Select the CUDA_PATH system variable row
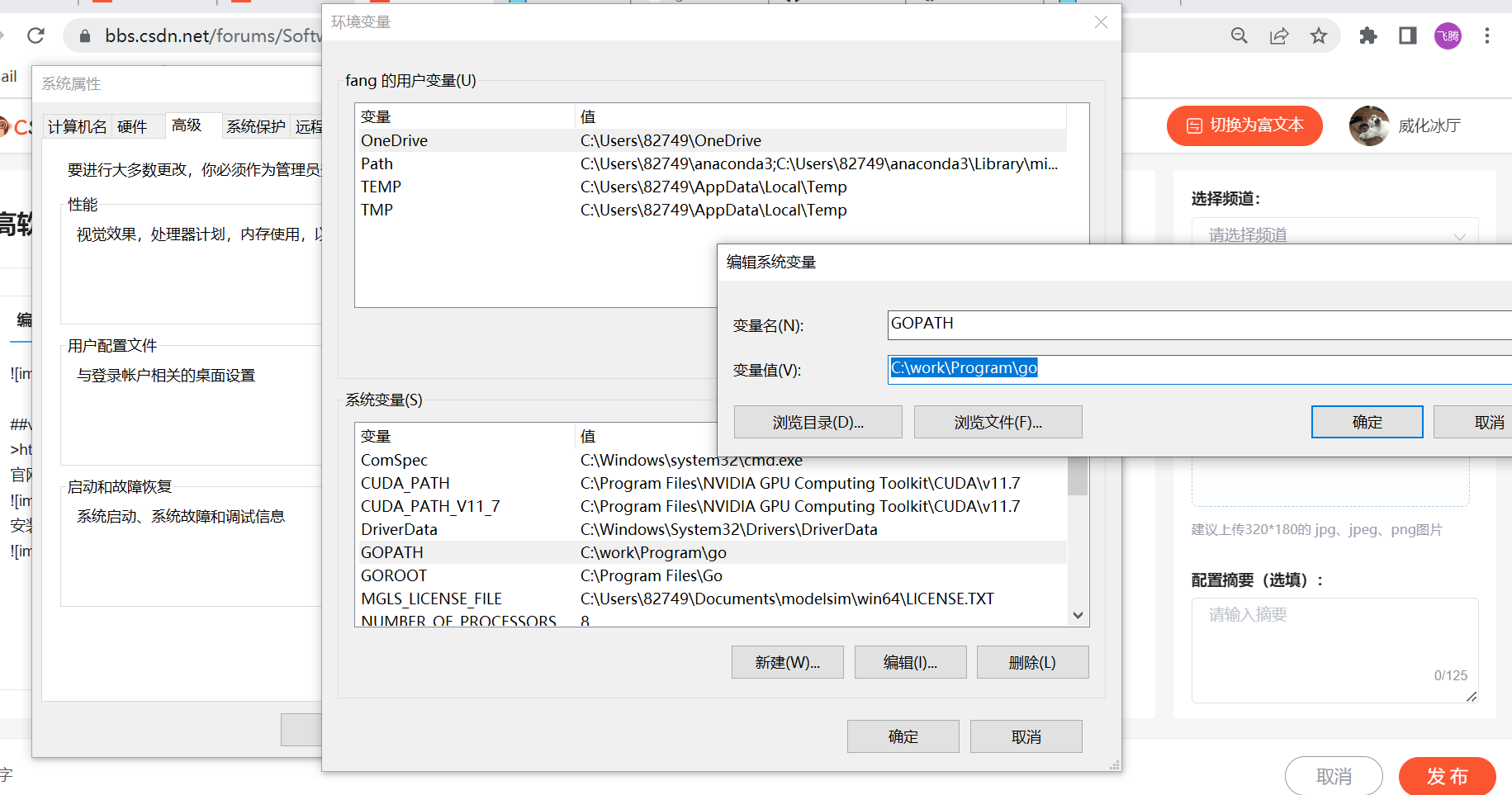Image resolution: width=1512 pixels, height=795 pixels. coord(711,483)
